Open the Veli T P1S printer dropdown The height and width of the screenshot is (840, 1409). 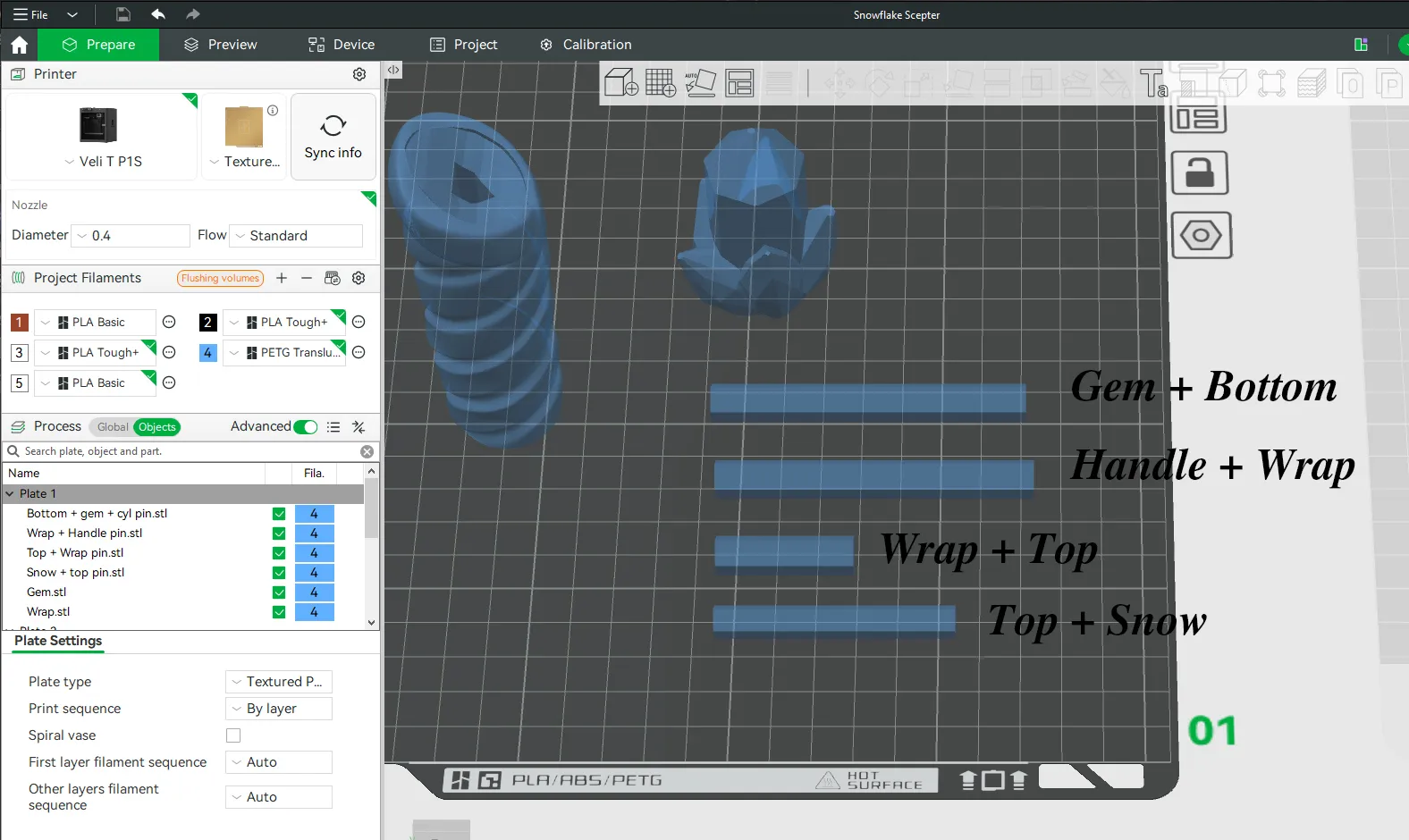(104, 162)
